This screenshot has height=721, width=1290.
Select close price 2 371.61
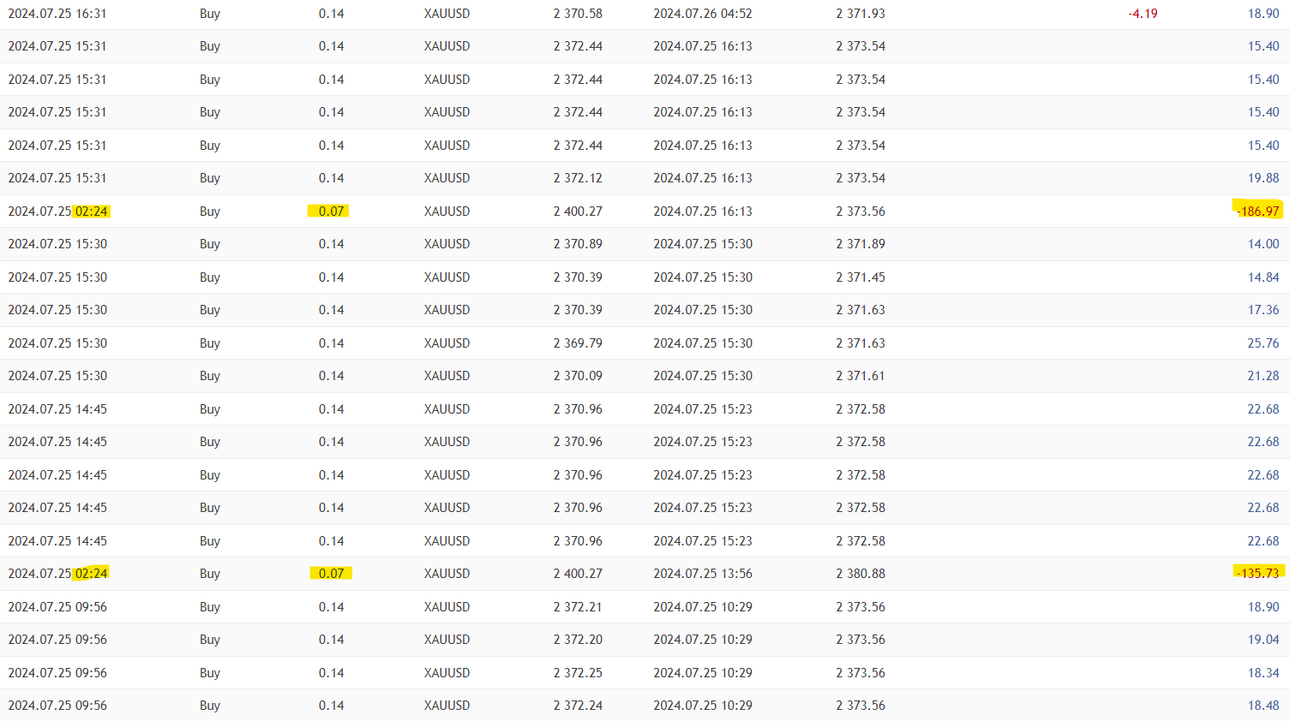[x=861, y=376]
